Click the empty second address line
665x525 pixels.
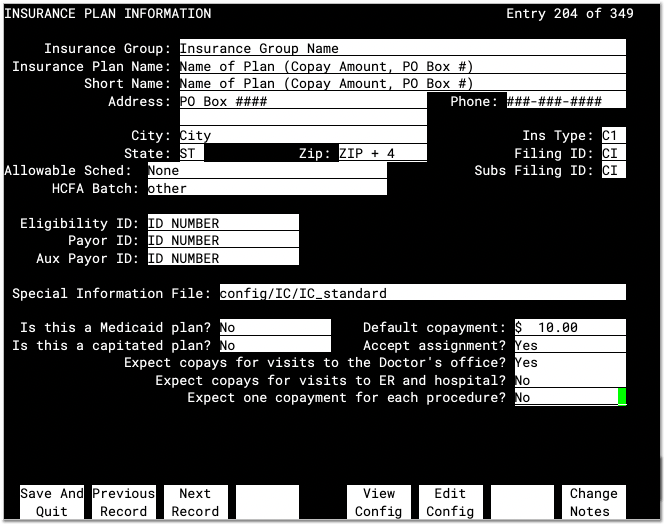click(303, 117)
